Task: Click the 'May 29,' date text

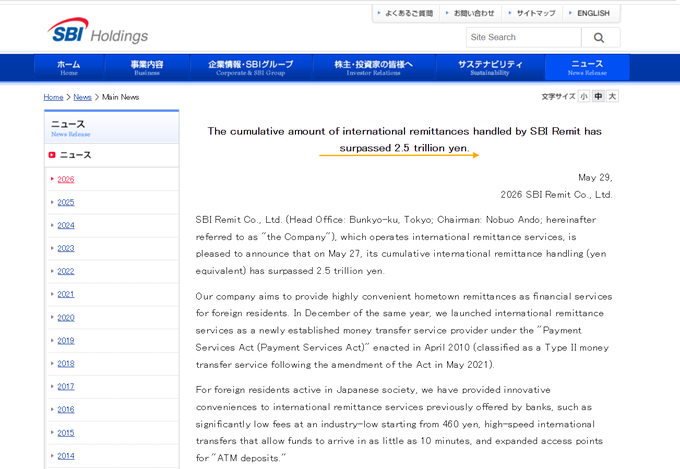Action: pyautogui.click(x=595, y=178)
